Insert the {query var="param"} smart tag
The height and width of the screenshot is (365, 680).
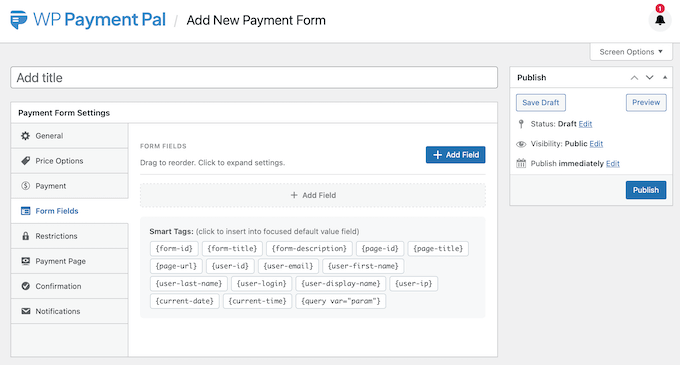pyautogui.click(x=340, y=301)
